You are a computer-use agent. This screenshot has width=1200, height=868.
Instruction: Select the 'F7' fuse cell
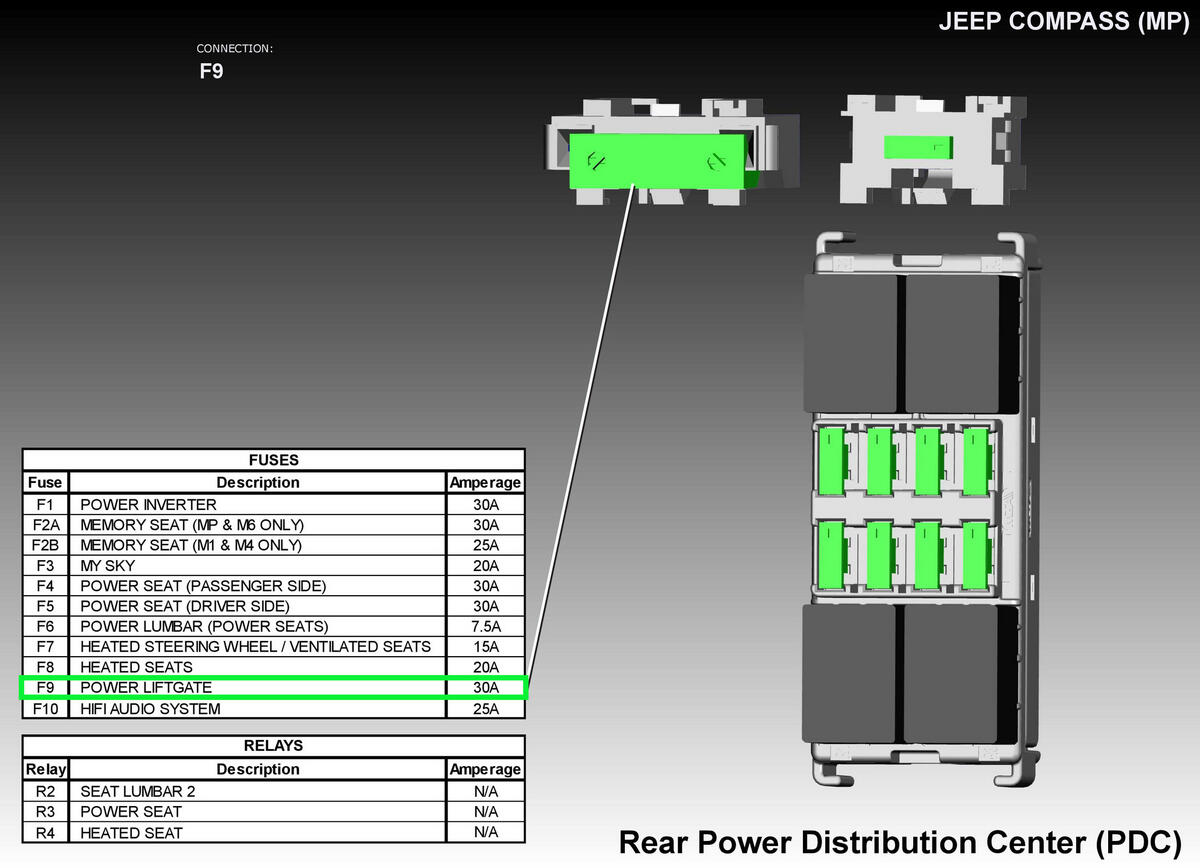coord(45,646)
